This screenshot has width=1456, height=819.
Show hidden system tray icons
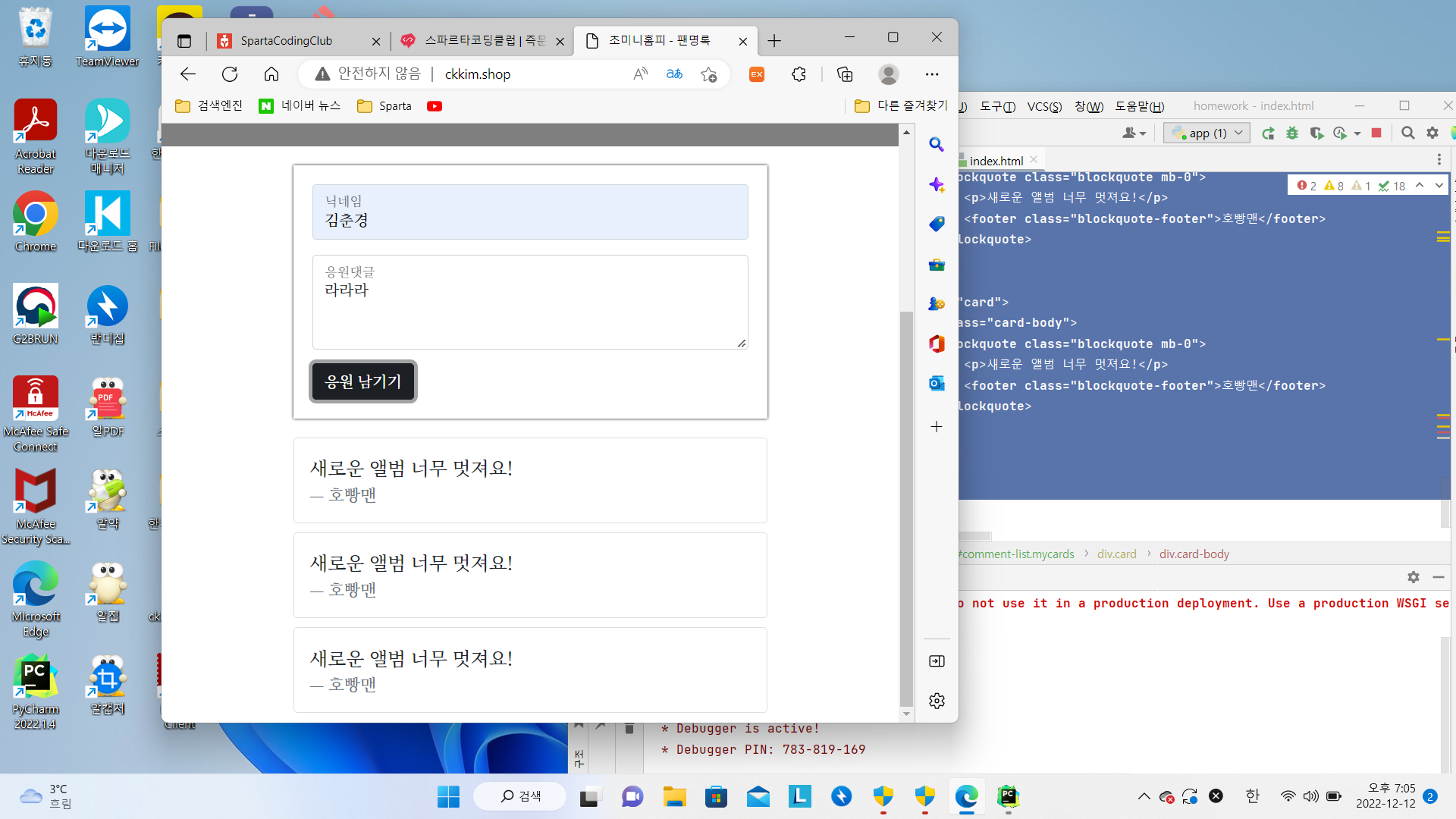[x=1144, y=796]
